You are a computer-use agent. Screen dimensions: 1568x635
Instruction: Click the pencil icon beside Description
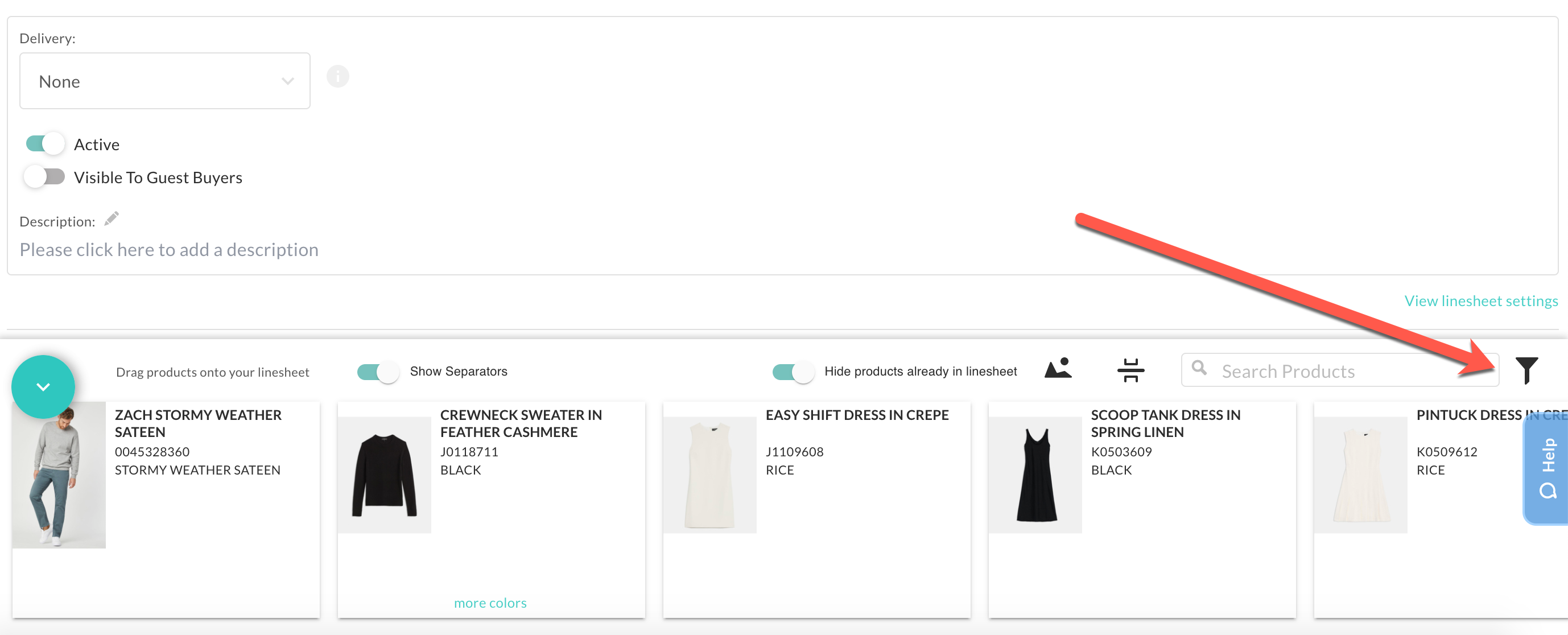[112, 218]
